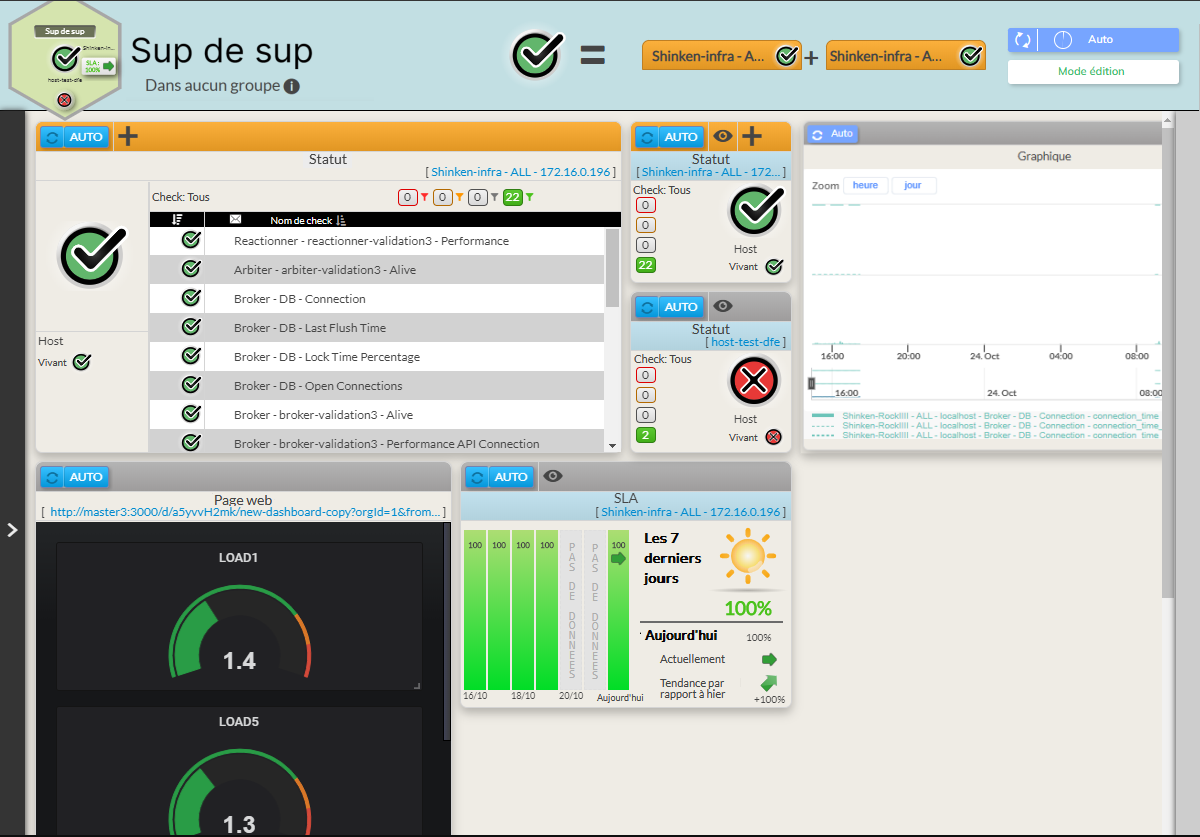Click the refresh arrows icon left of the top Auto timer
The width and height of the screenshot is (1200, 837).
tap(1022, 40)
